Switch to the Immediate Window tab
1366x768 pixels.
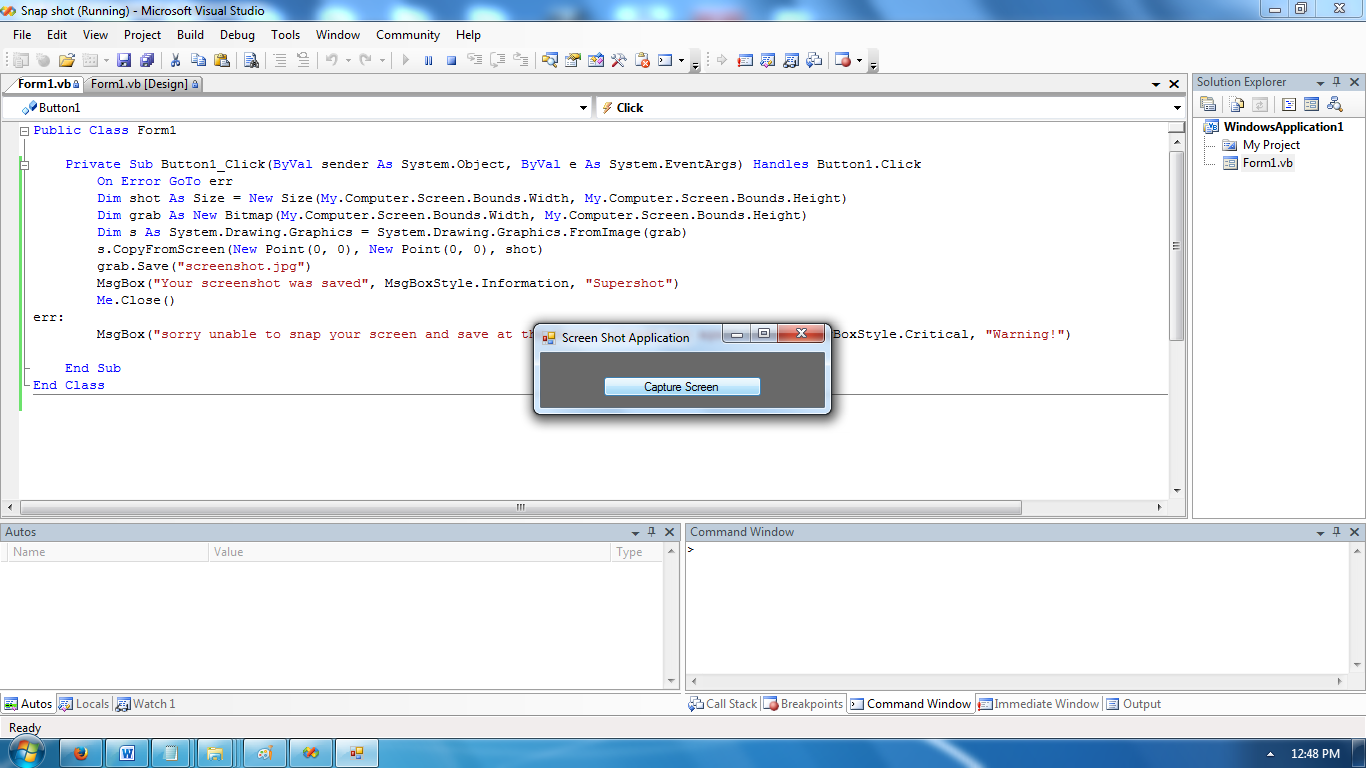pos(1038,704)
